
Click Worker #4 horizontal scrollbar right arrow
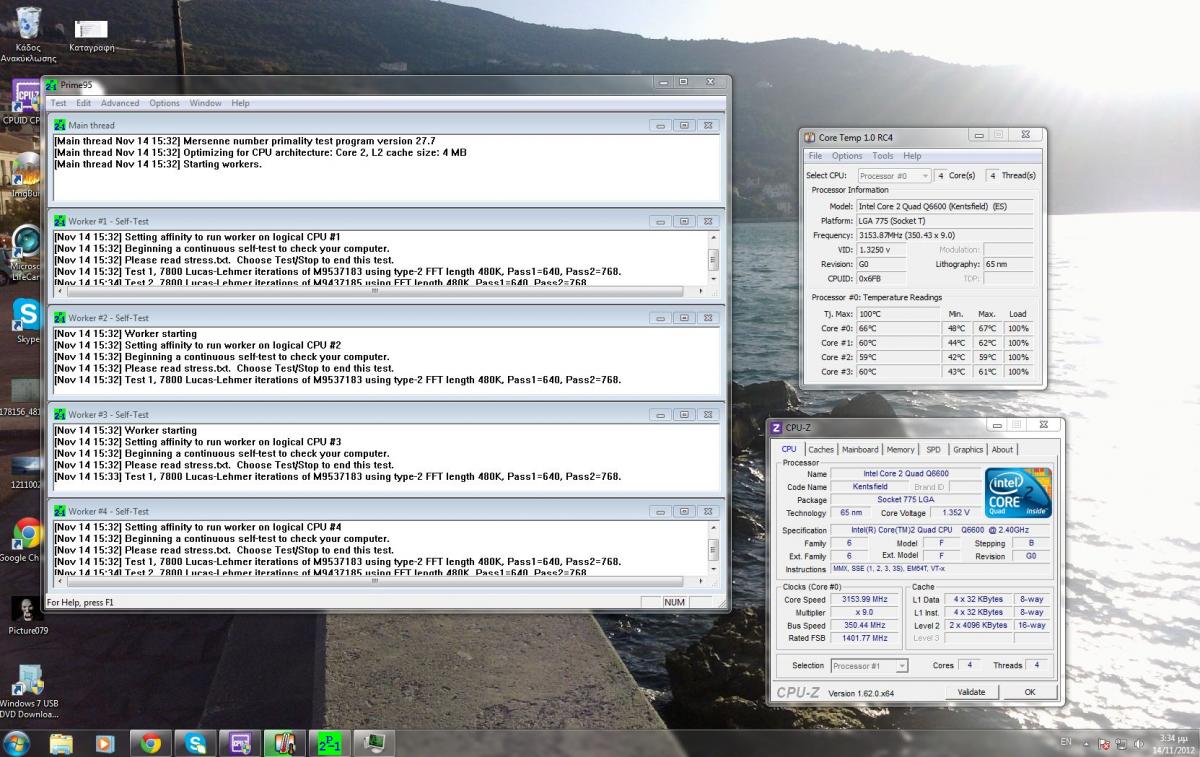700,581
